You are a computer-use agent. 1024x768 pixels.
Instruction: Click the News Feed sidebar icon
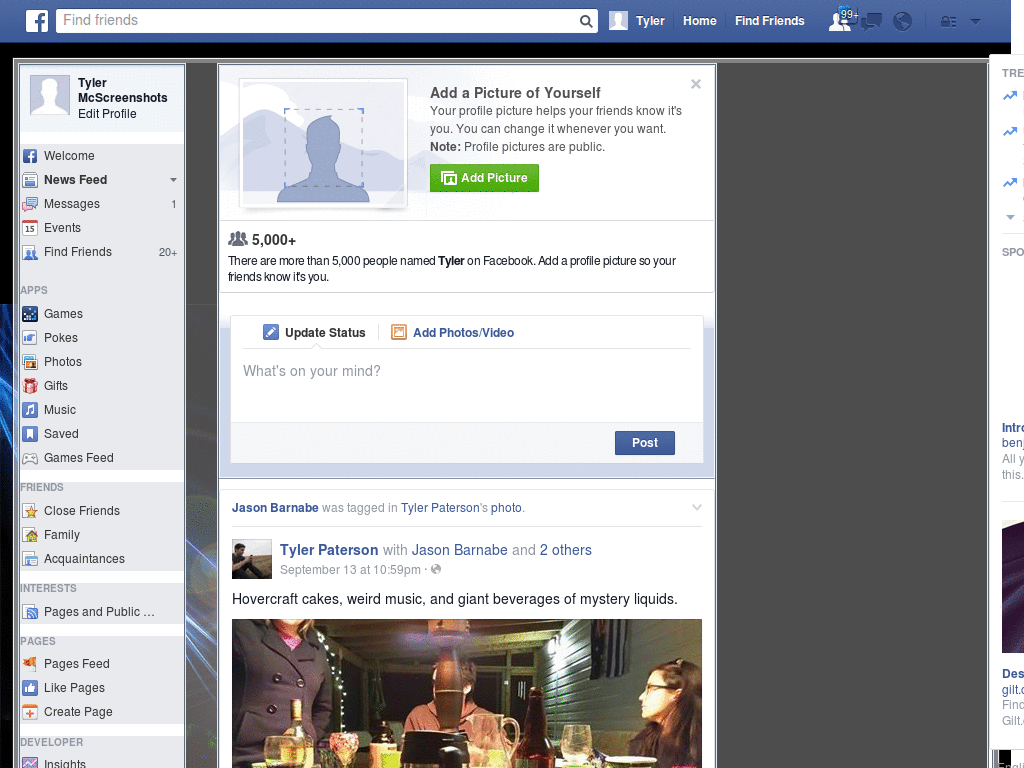point(30,180)
